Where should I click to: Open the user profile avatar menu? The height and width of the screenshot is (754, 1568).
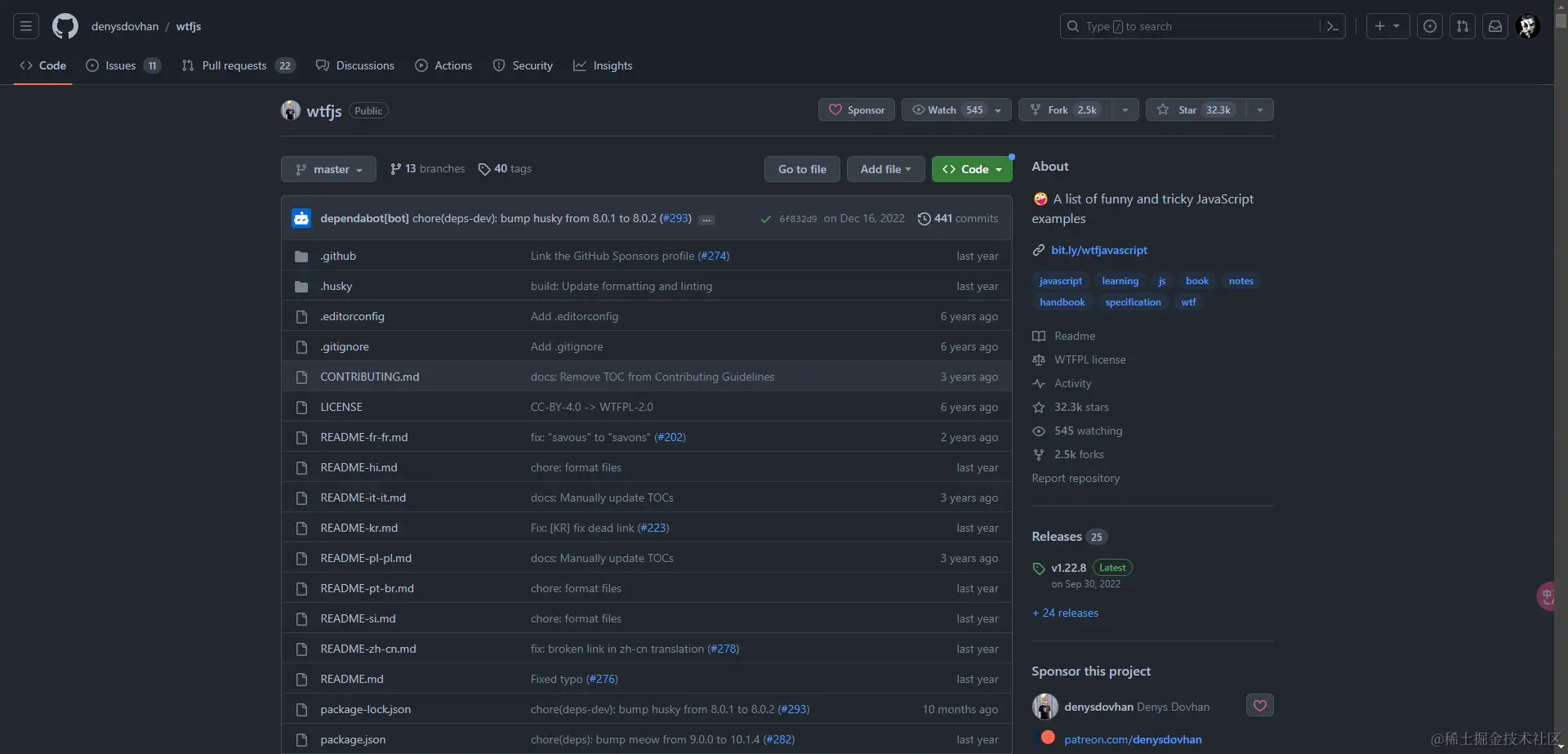tap(1528, 26)
